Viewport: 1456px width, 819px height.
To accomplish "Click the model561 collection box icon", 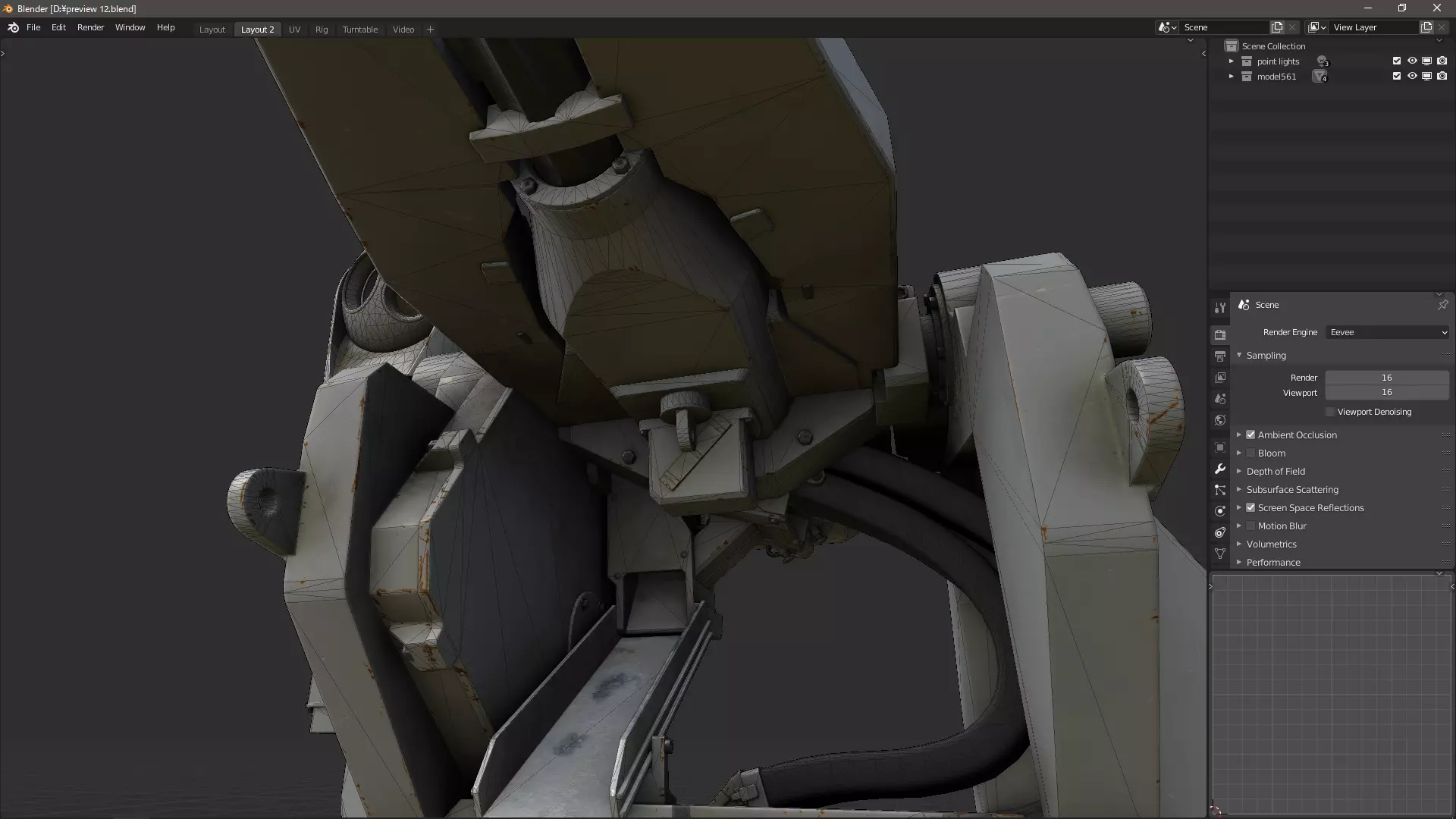I will pos(1247,77).
